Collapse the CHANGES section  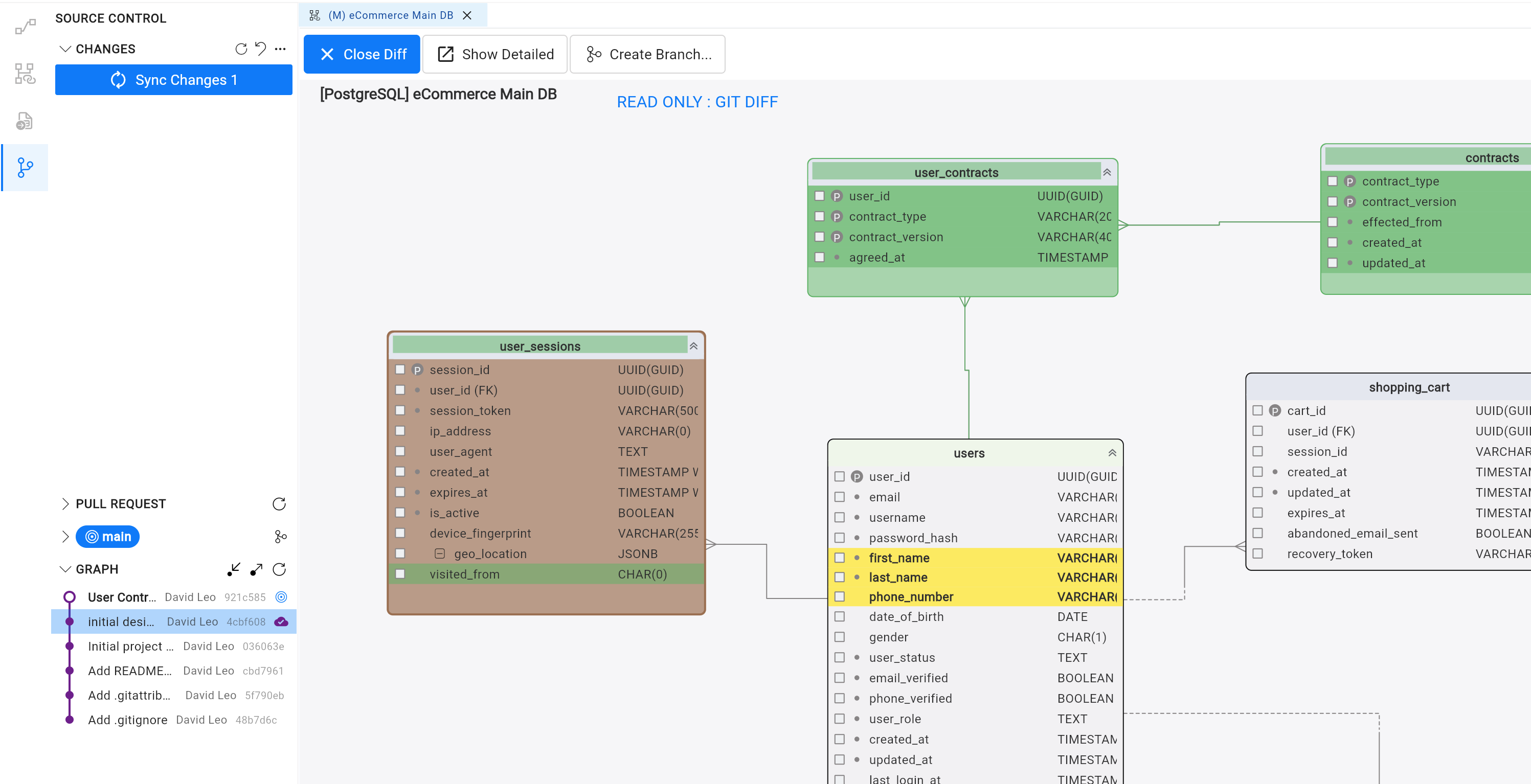65,49
